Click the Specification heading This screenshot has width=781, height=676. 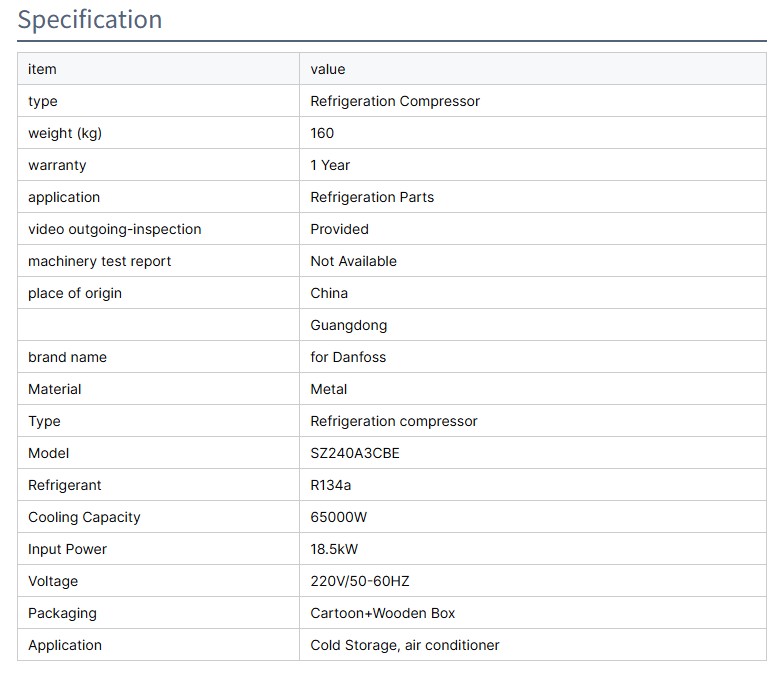coord(90,20)
